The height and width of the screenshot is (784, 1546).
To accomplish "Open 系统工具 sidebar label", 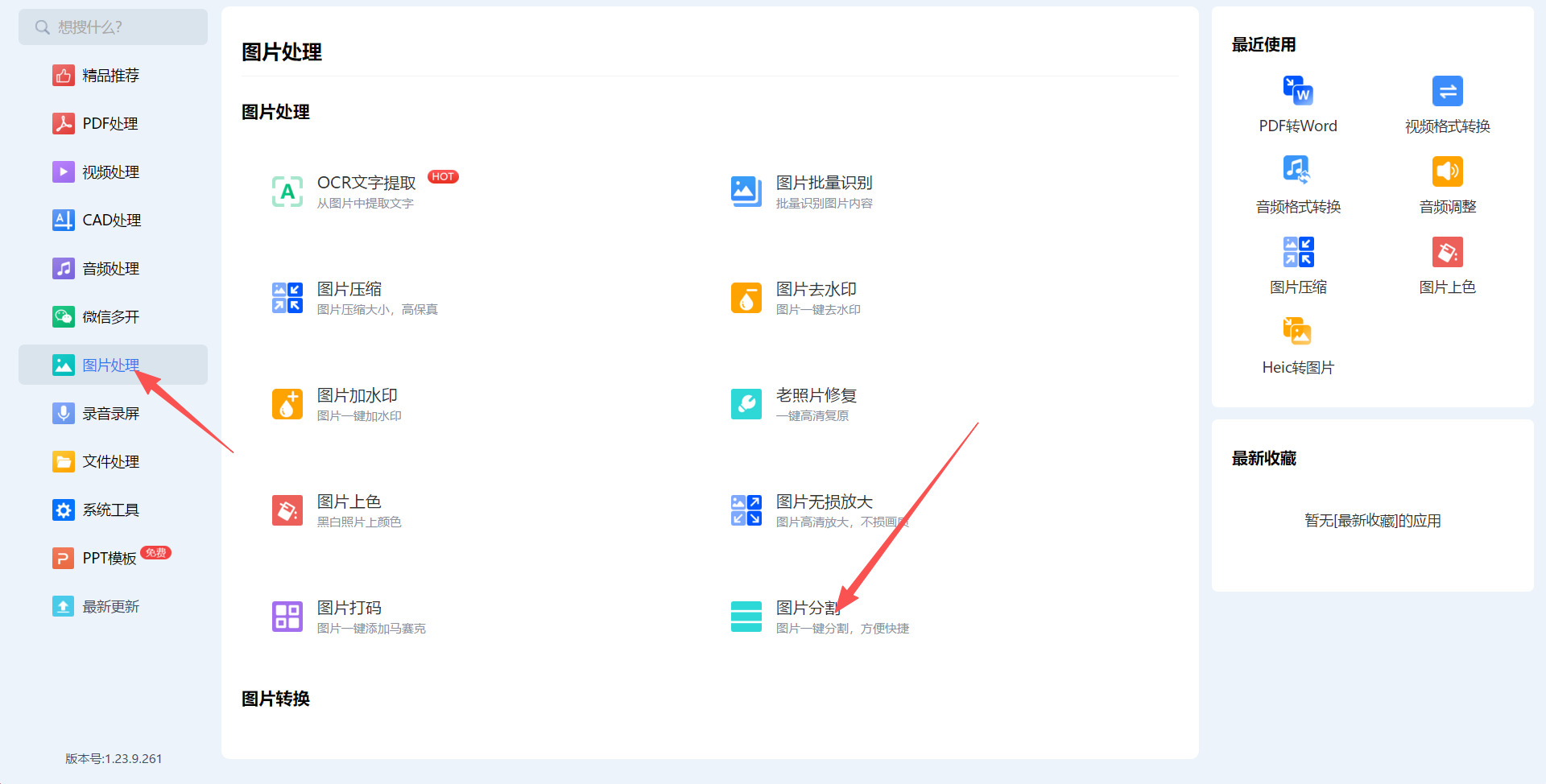I will [x=111, y=510].
